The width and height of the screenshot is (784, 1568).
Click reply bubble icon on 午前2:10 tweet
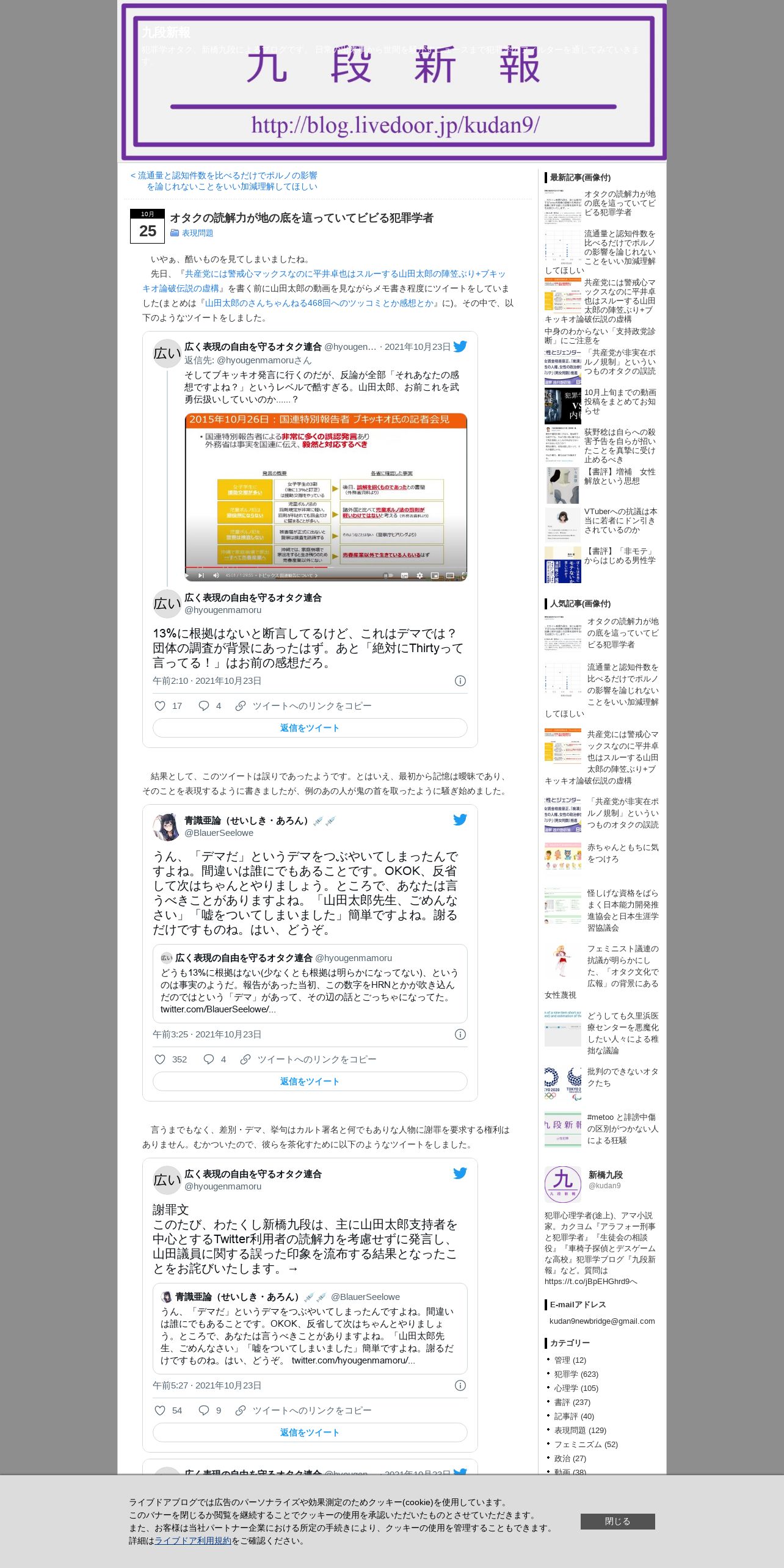pyautogui.click(x=204, y=706)
